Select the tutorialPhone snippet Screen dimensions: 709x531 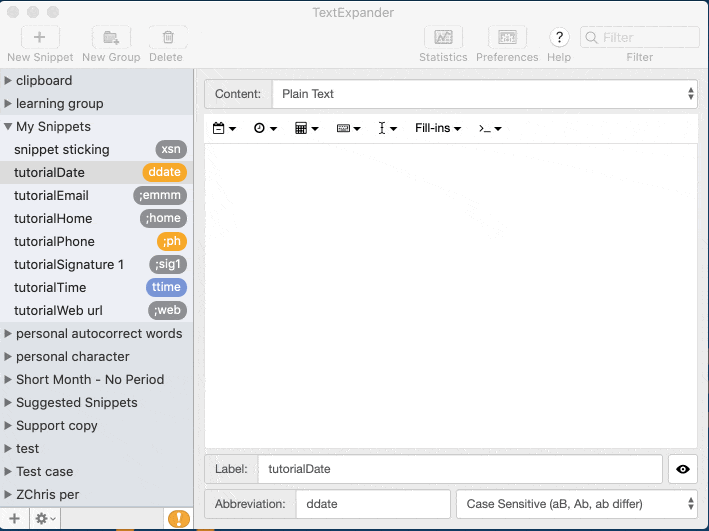(96, 242)
